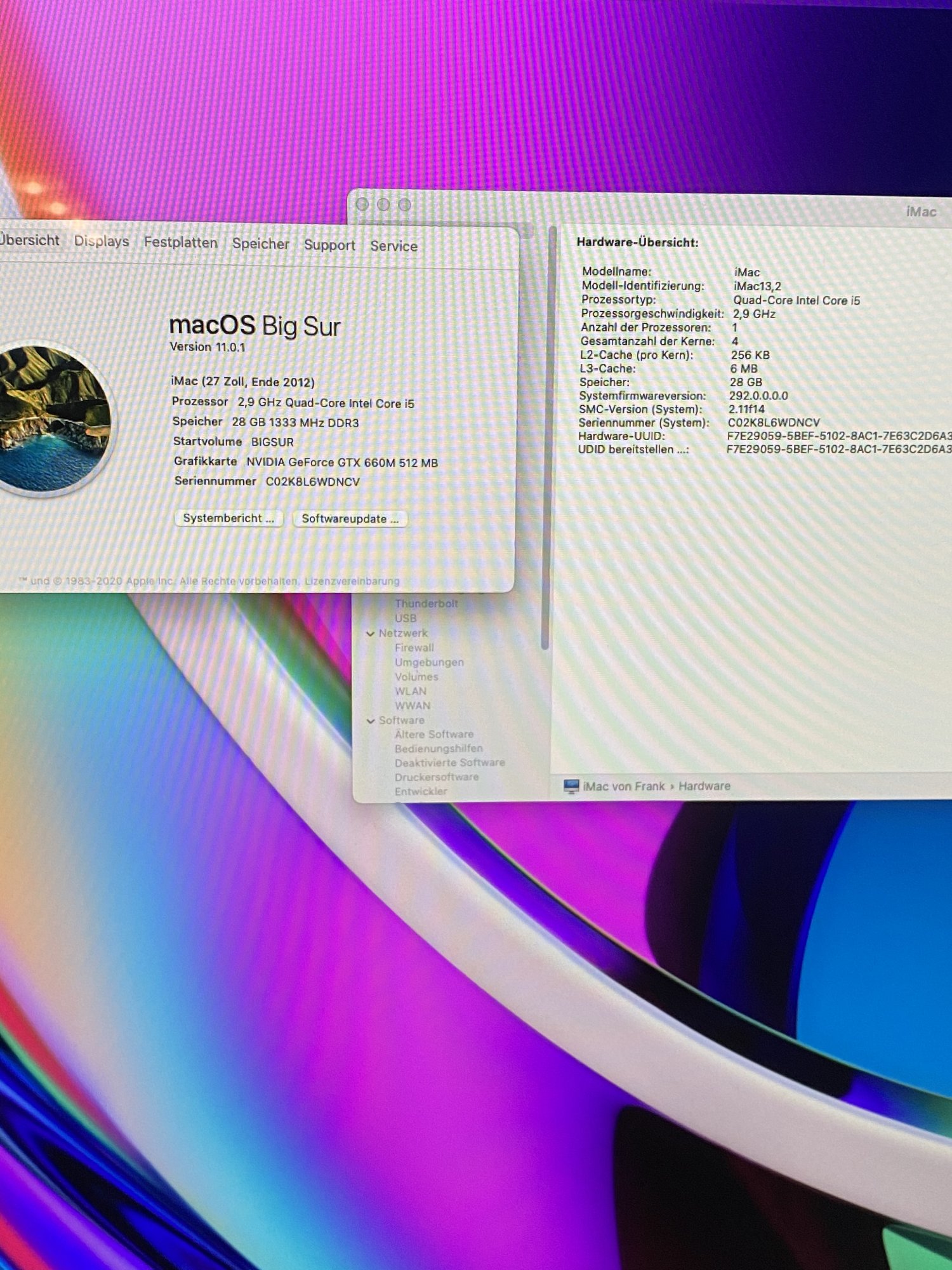Click the Systemfirmwareversion value '292.0.0.0.0'

(x=758, y=396)
